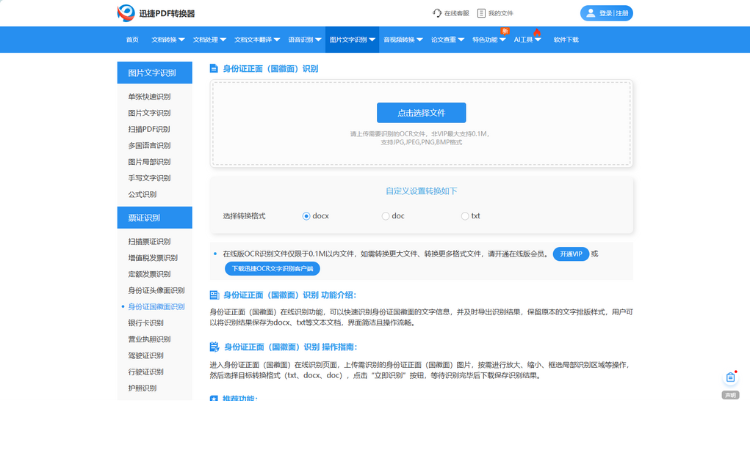
Task: Go to 首页 in navigation bar
Action: coord(132,40)
